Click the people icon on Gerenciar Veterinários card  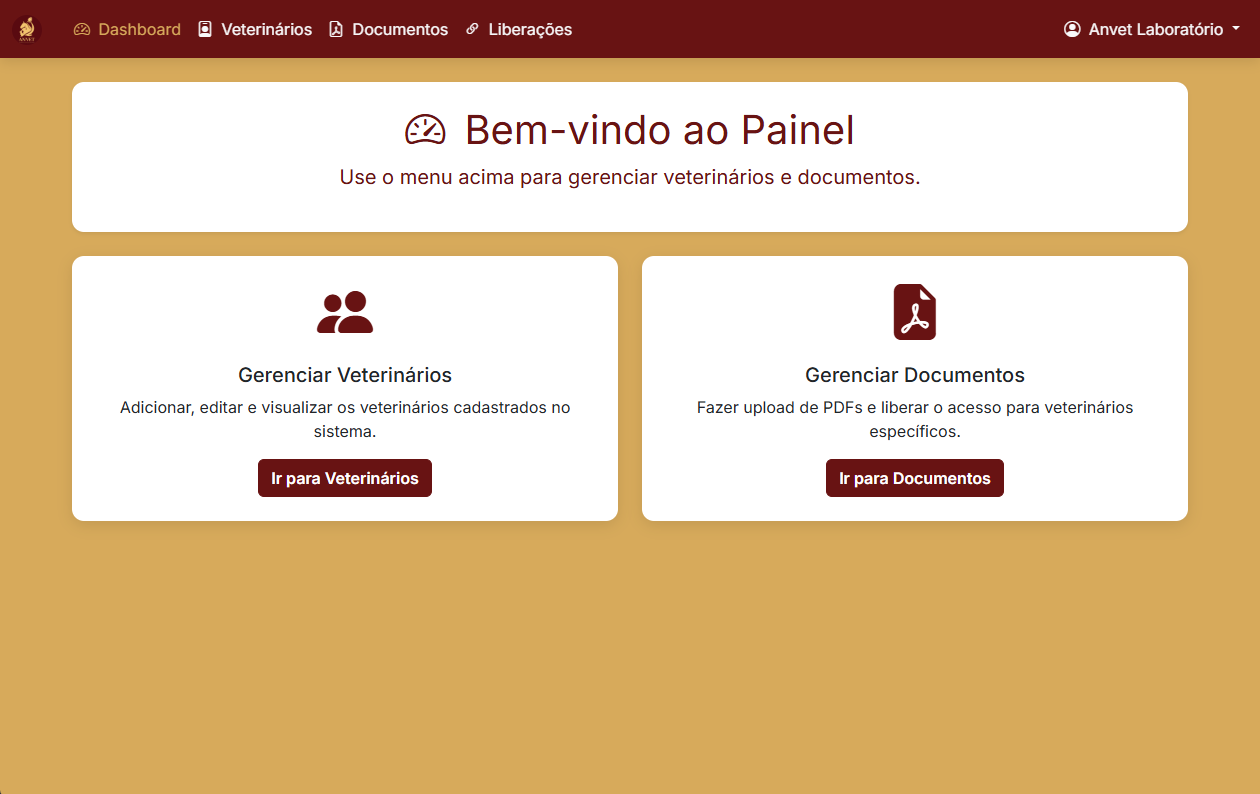point(344,312)
